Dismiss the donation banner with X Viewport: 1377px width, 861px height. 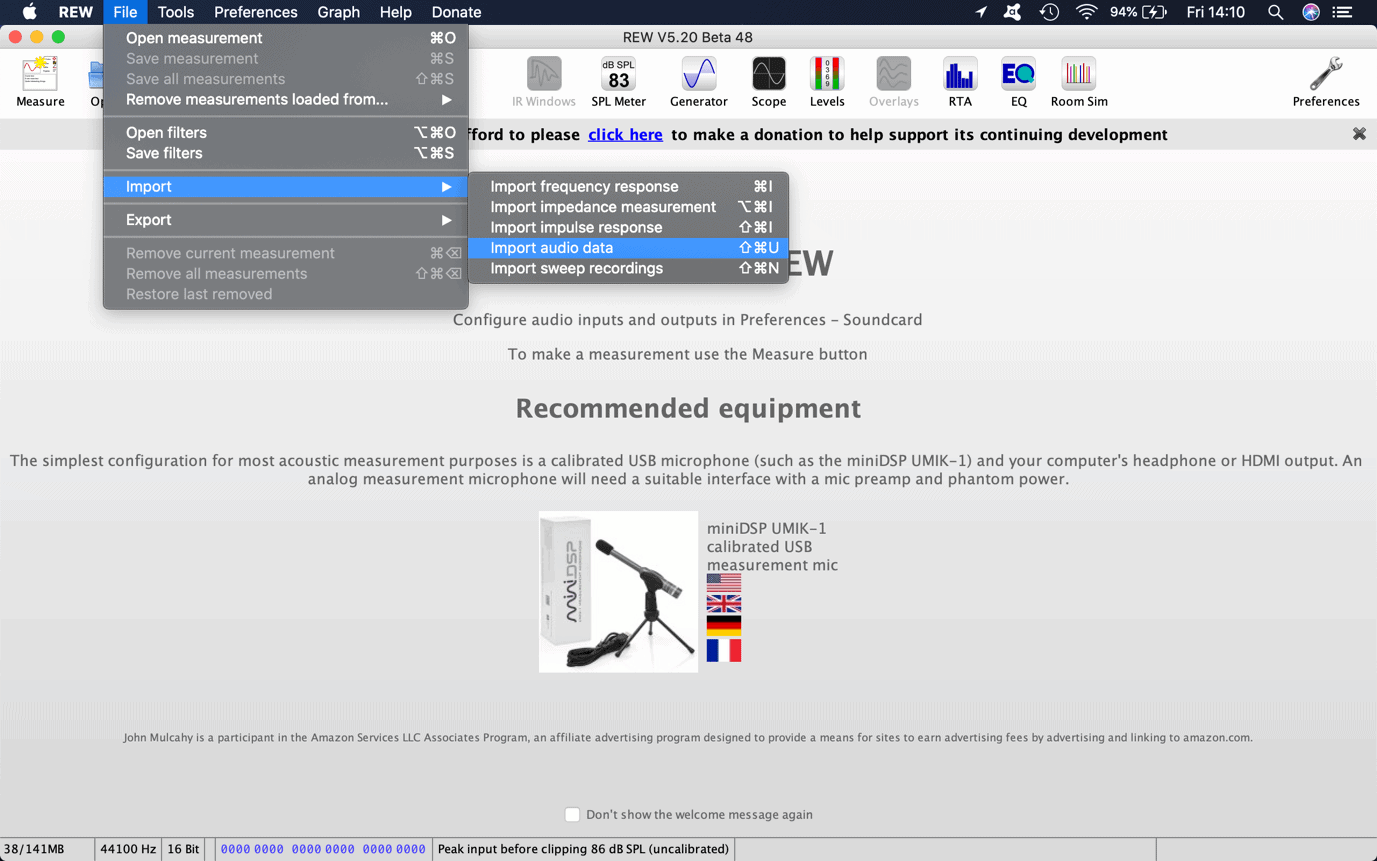[1359, 134]
